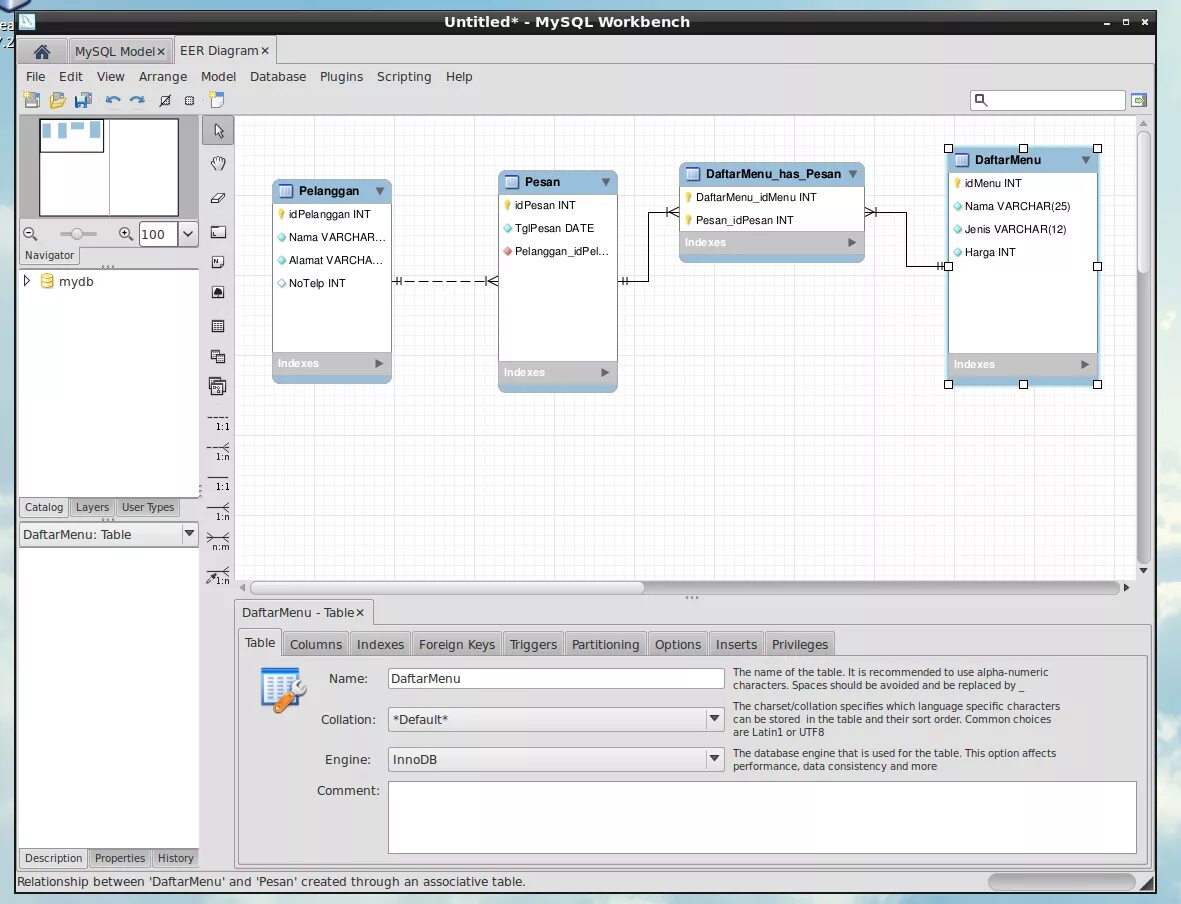The width and height of the screenshot is (1181, 904).
Task: Select relationship using existing columns tool
Action: coord(218,576)
